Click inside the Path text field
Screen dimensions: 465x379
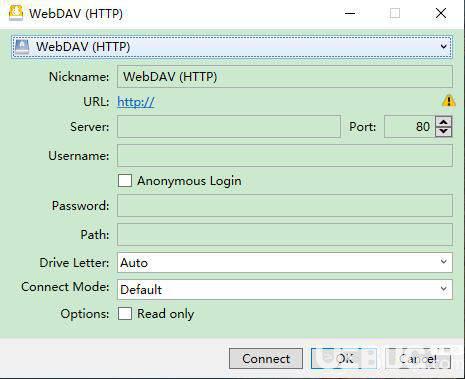click(x=285, y=234)
